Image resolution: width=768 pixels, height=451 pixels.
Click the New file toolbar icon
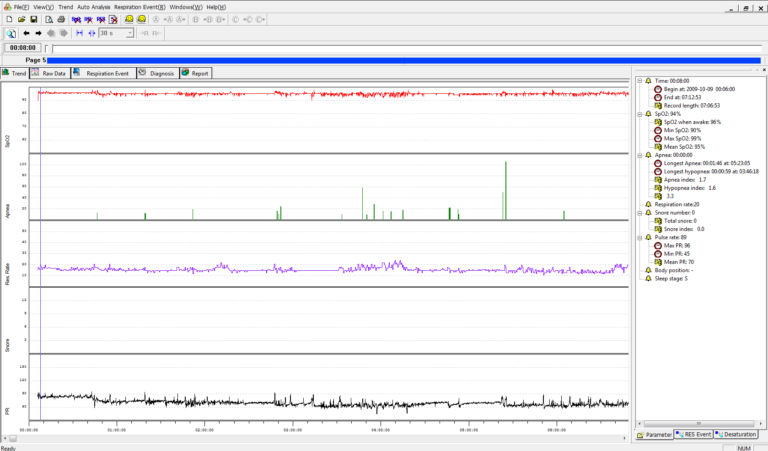pyautogui.click(x=9, y=19)
